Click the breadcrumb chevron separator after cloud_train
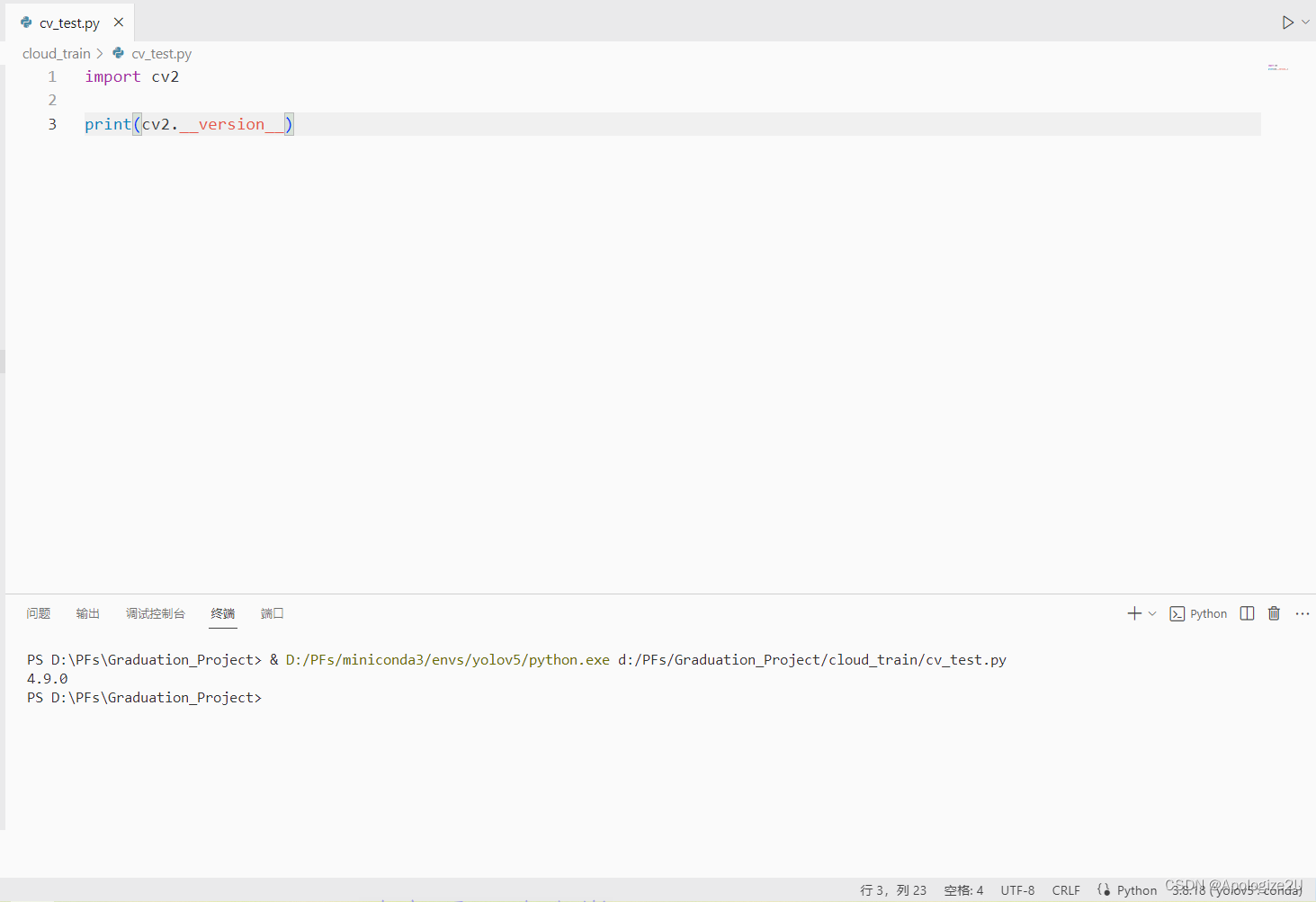Image resolution: width=1316 pixels, height=902 pixels. click(x=100, y=54)
